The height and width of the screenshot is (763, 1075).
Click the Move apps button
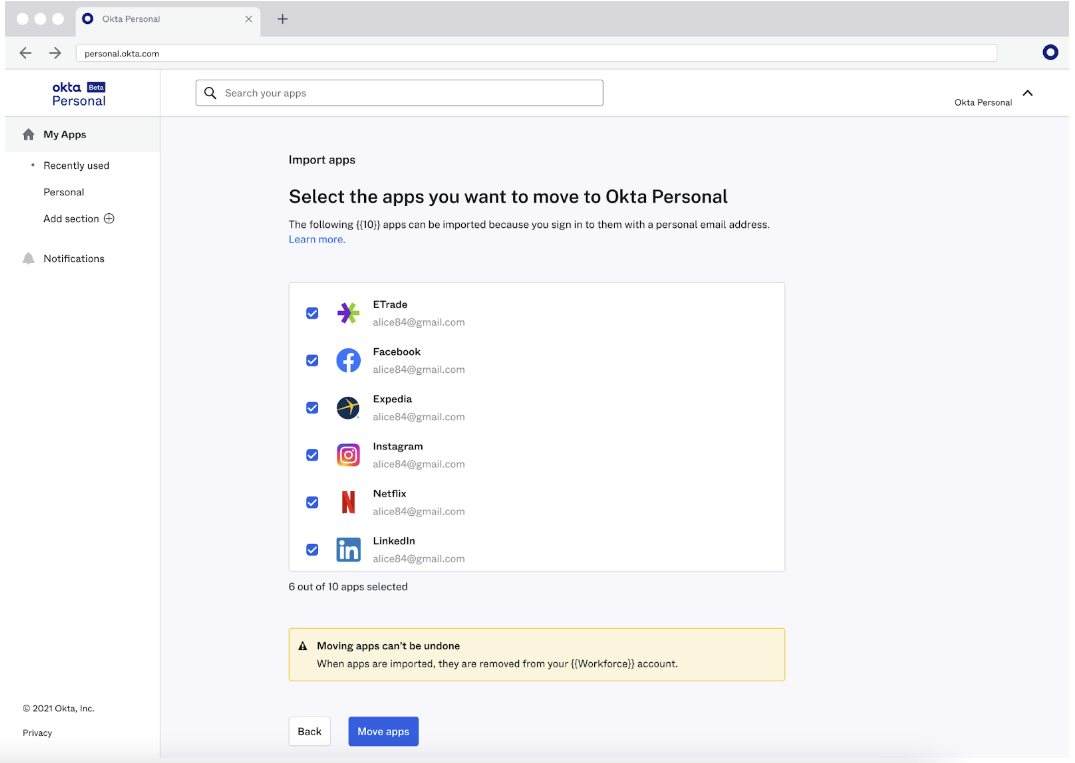(383, 731)
